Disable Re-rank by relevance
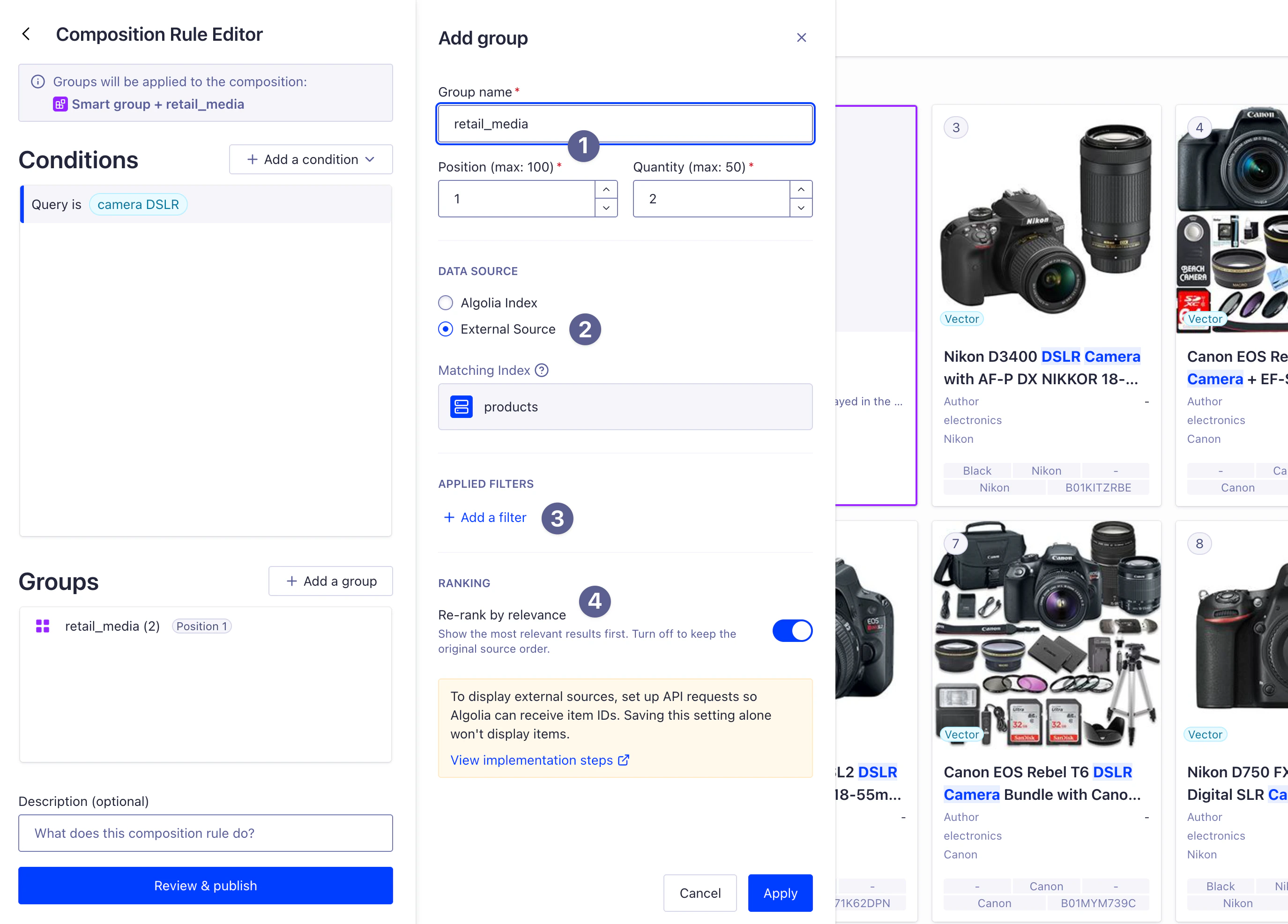The image size is (1288, 924). coord(792,630)
